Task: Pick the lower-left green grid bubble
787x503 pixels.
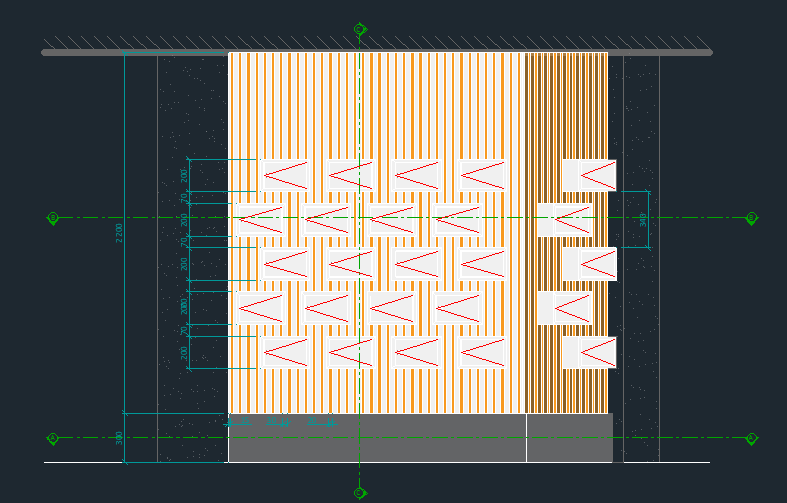Action: pos(53,438)
